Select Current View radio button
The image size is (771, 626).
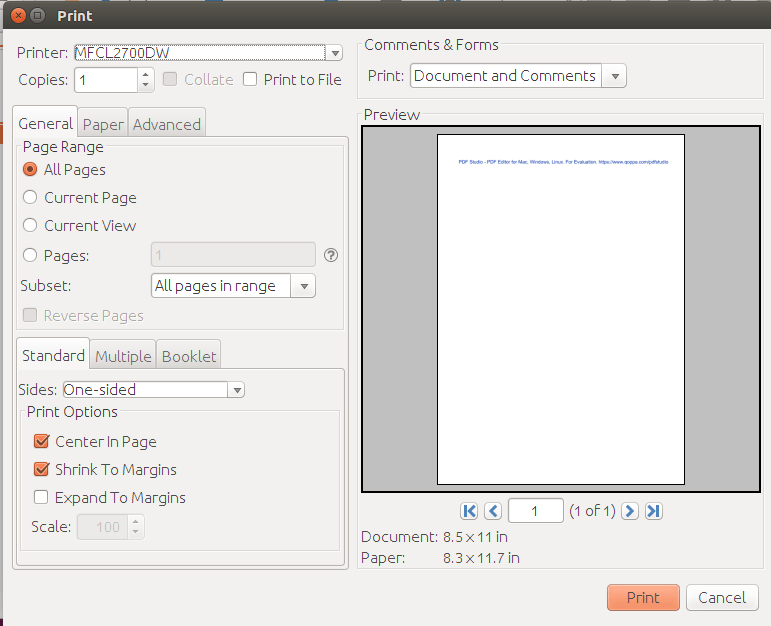click(x=30, y=225)
